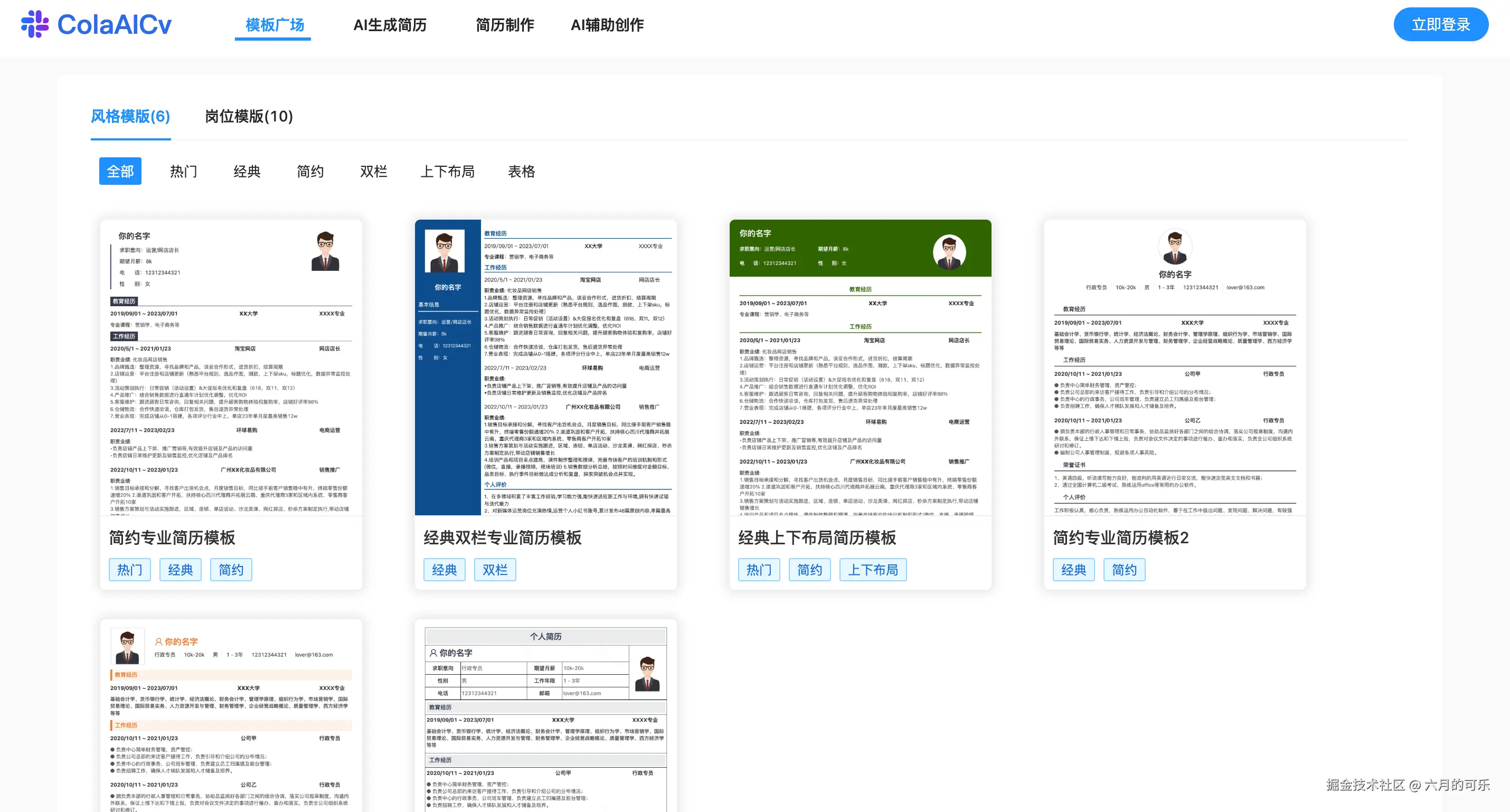Select the 经典 filter
This screenshot has width=1510, height=812.
pyautogui.click(x=247, y=171)
